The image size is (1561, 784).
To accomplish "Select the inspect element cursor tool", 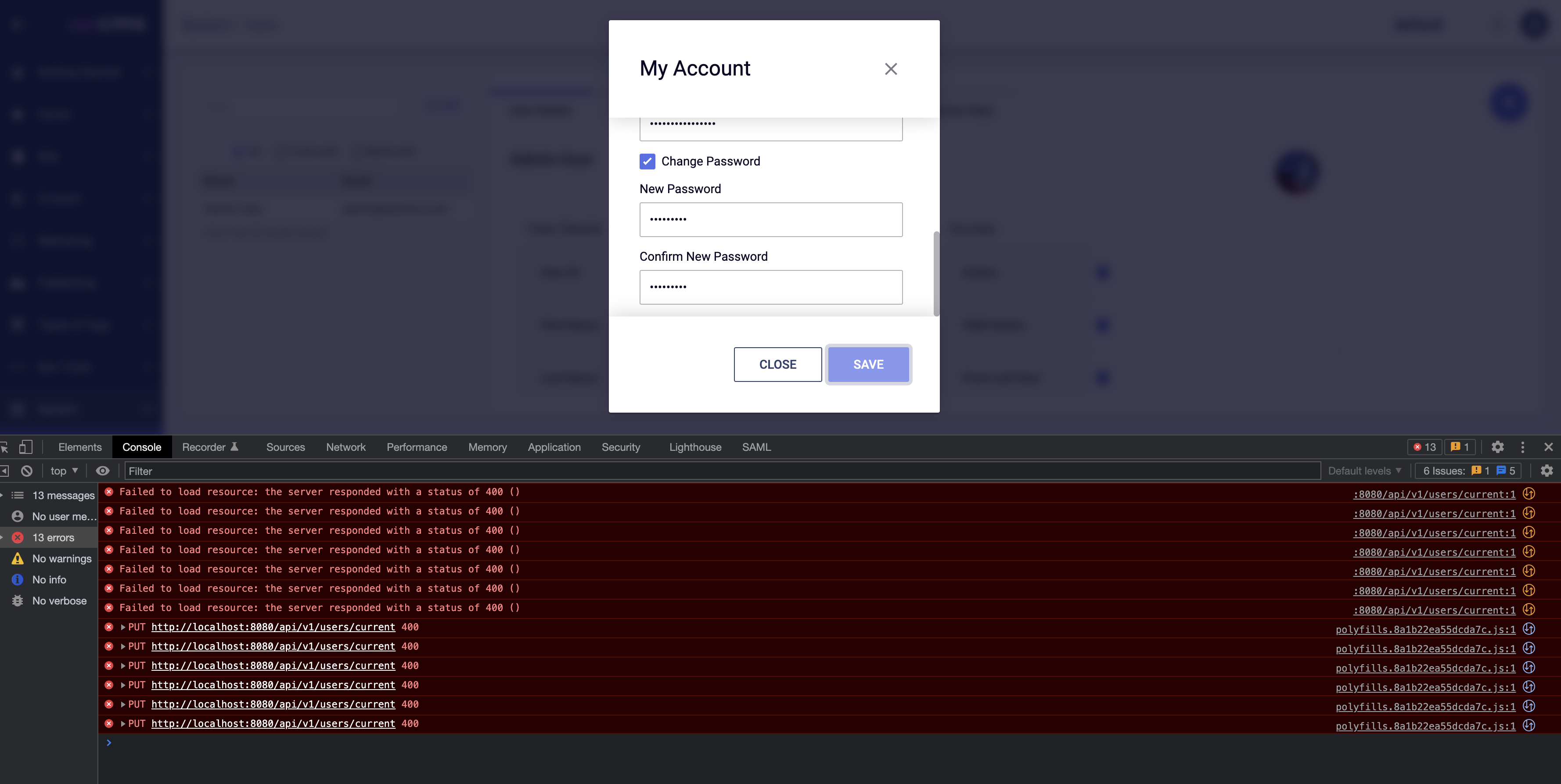I will coord(5,446).
